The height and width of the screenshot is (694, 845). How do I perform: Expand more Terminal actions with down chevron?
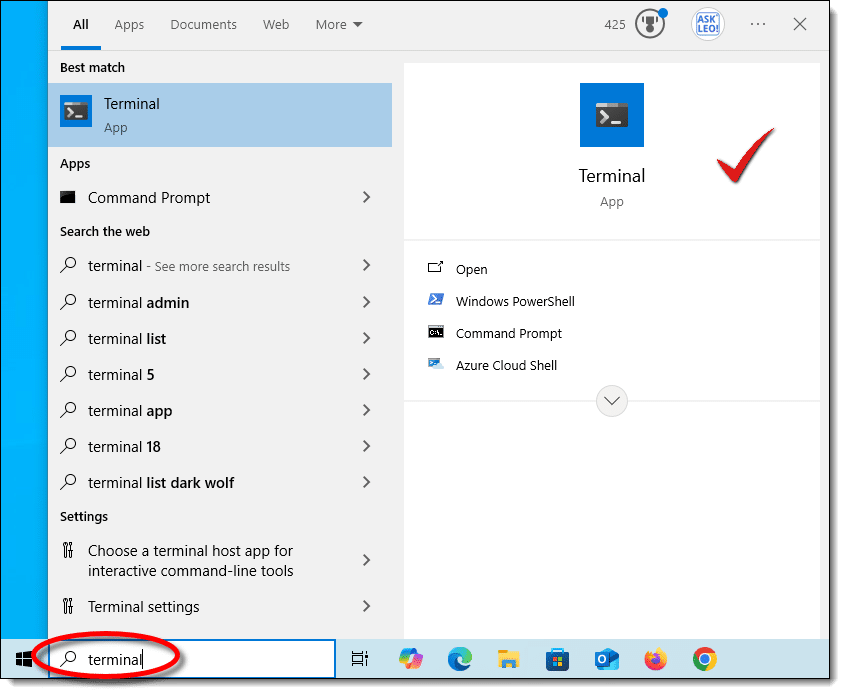coord(611,401)
